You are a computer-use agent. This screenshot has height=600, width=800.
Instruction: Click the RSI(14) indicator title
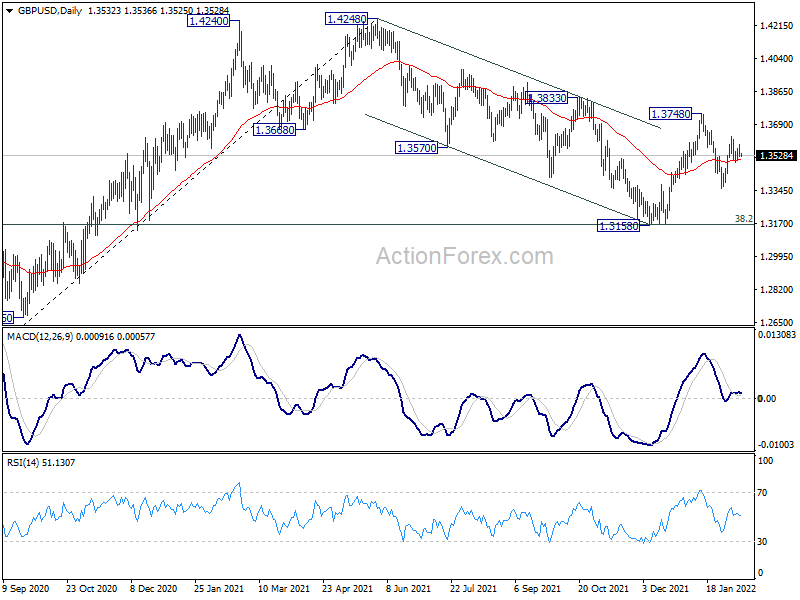[x=22, y=463]
